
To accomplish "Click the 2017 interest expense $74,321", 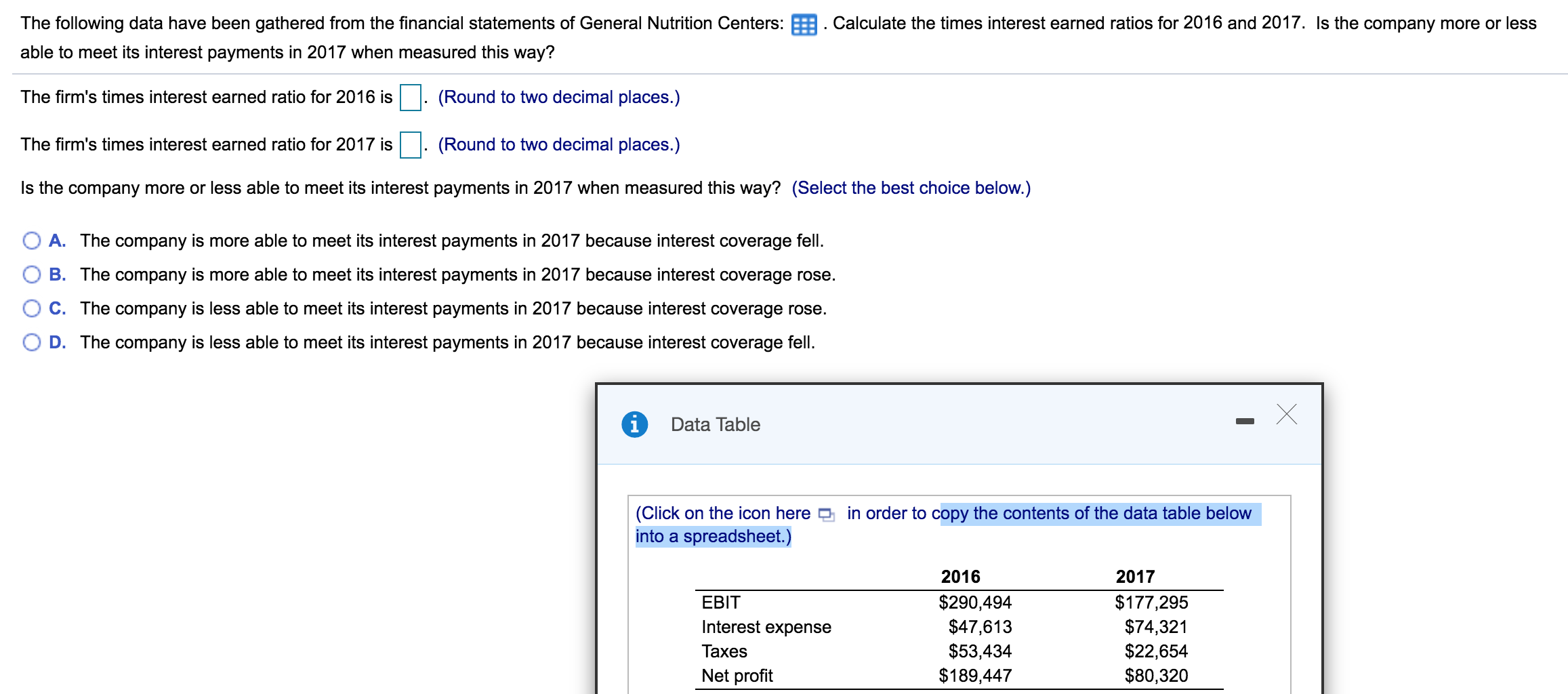I will [1156, 626].
